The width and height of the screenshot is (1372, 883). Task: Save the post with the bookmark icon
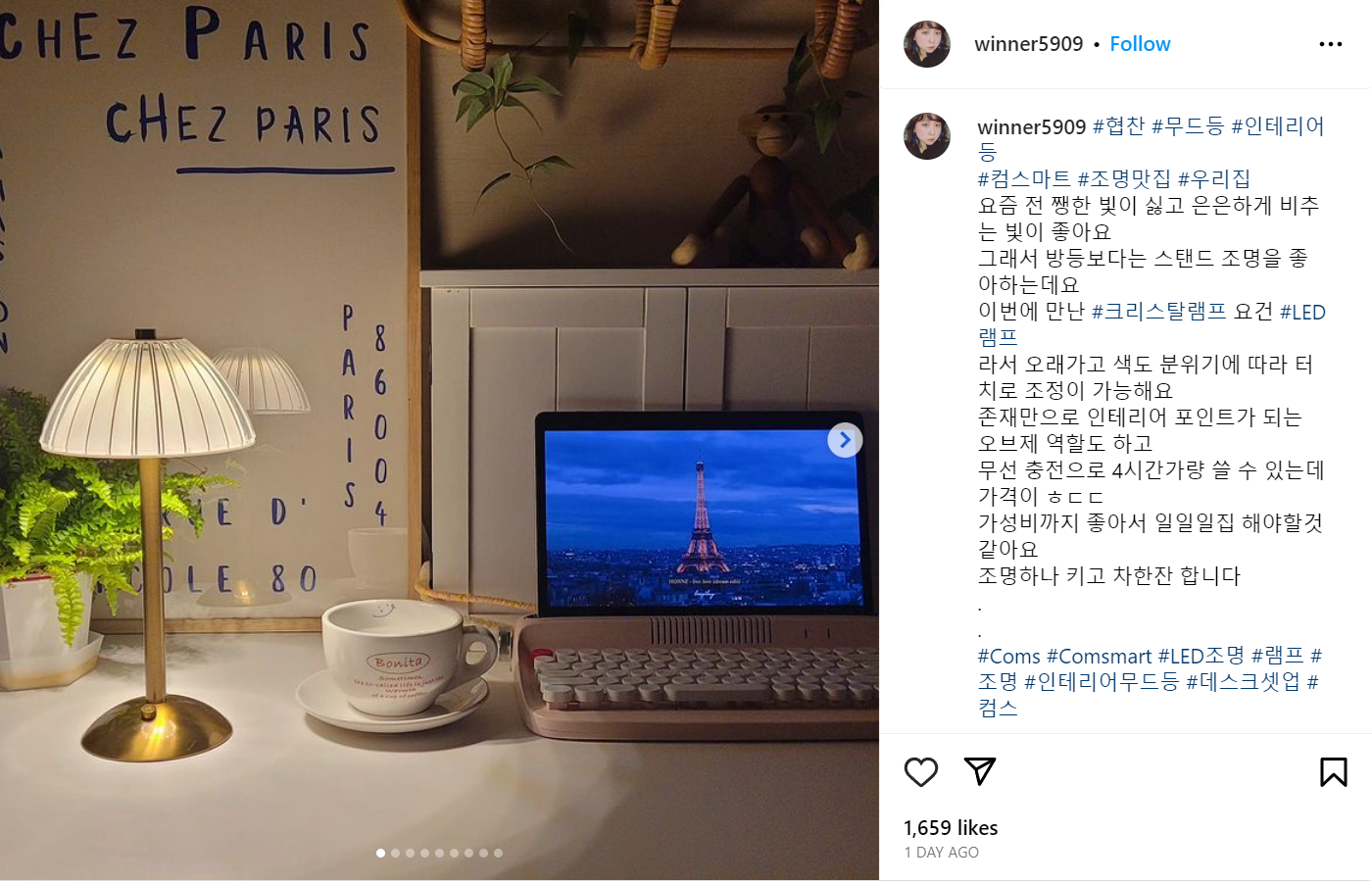(x=1333, y=772)
